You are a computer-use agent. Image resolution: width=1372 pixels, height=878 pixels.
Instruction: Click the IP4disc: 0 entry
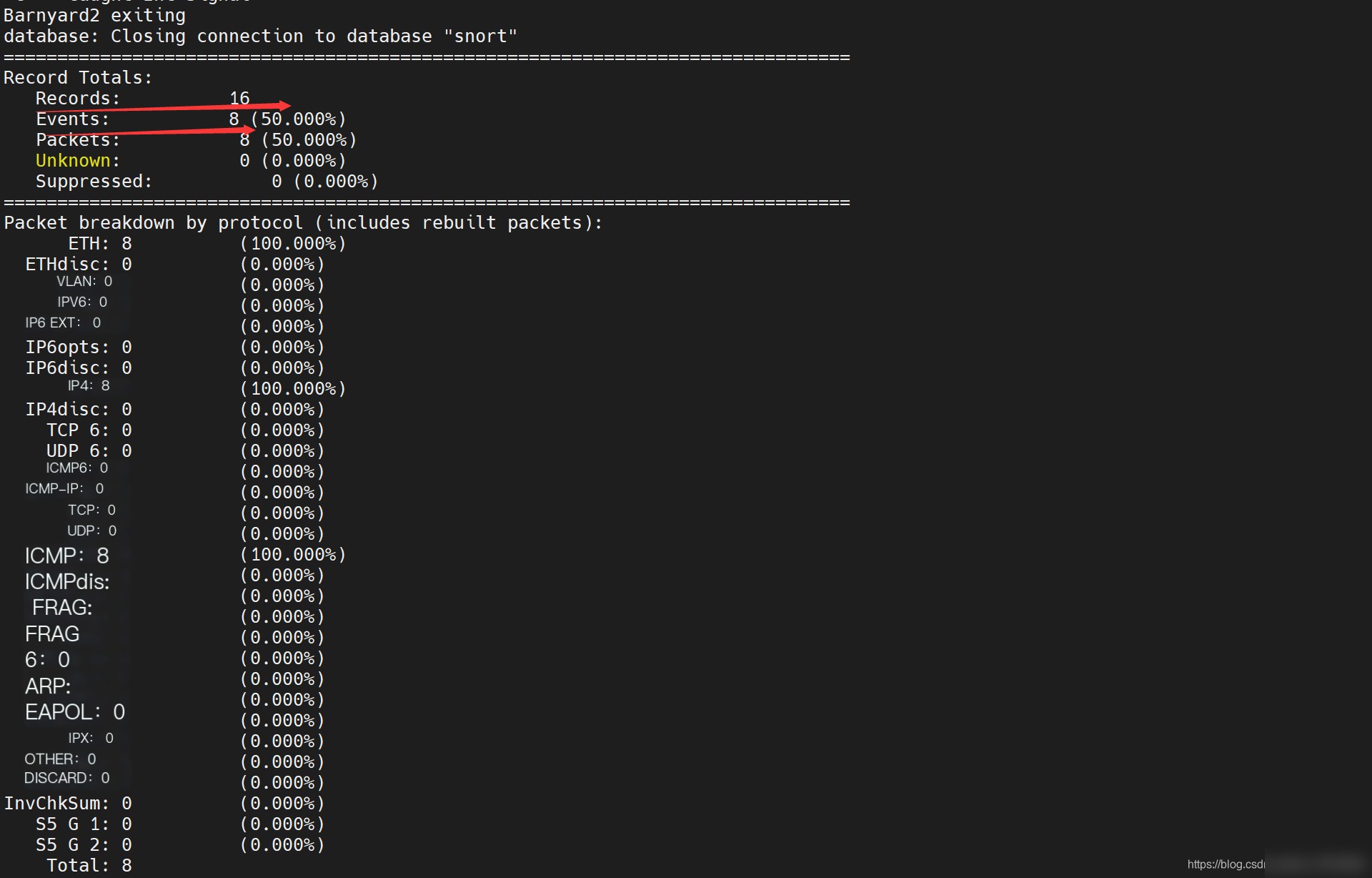click(79, 410)
